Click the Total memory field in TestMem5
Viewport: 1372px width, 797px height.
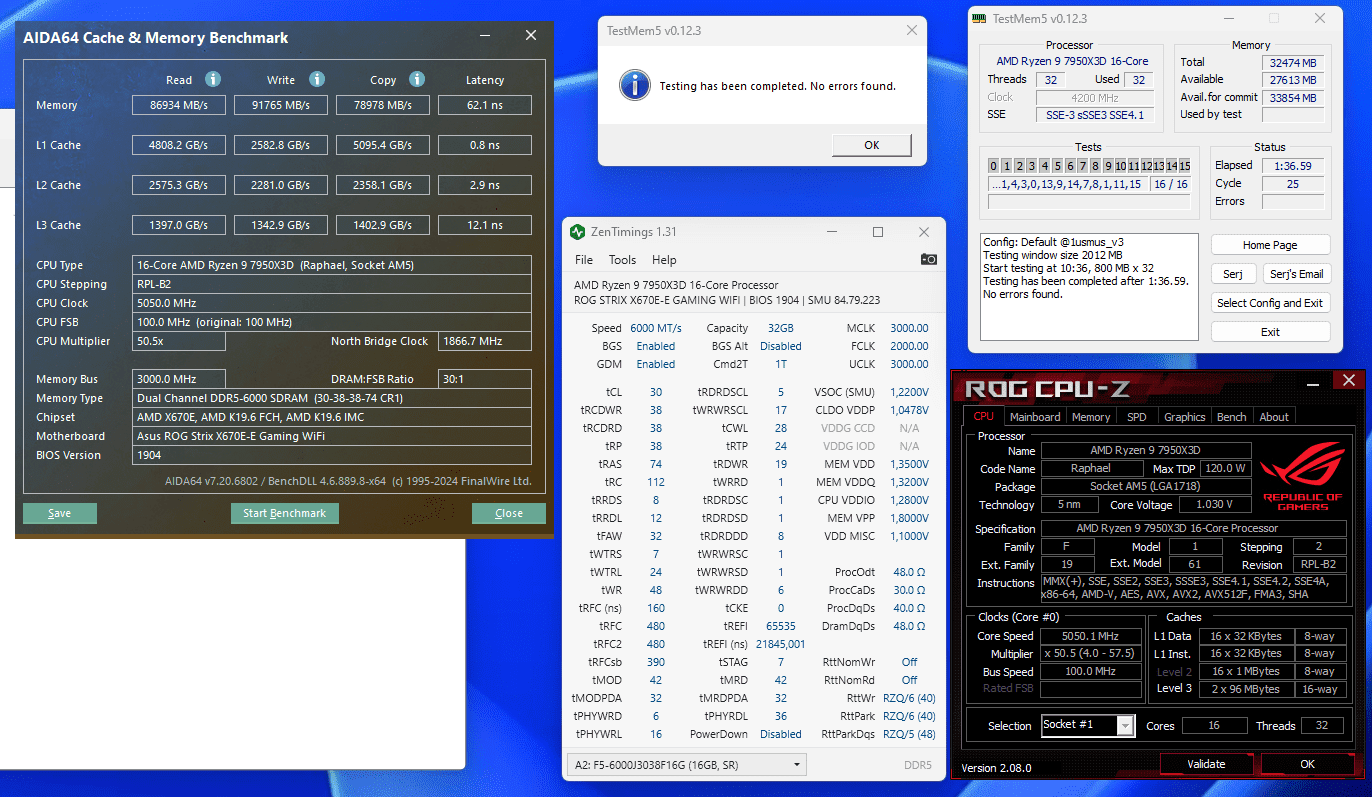[1292, 63]
